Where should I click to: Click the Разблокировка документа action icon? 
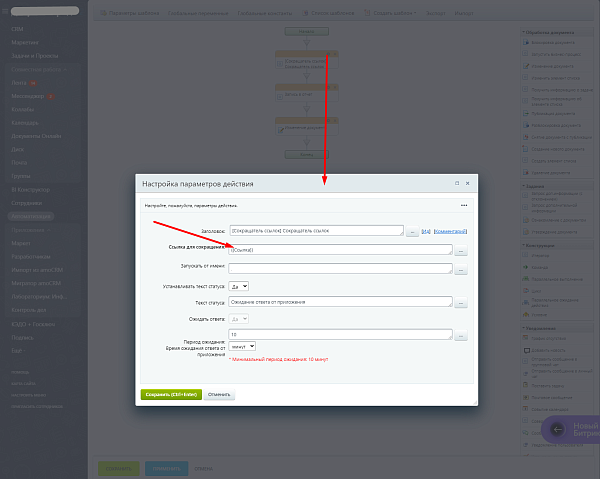526,125
